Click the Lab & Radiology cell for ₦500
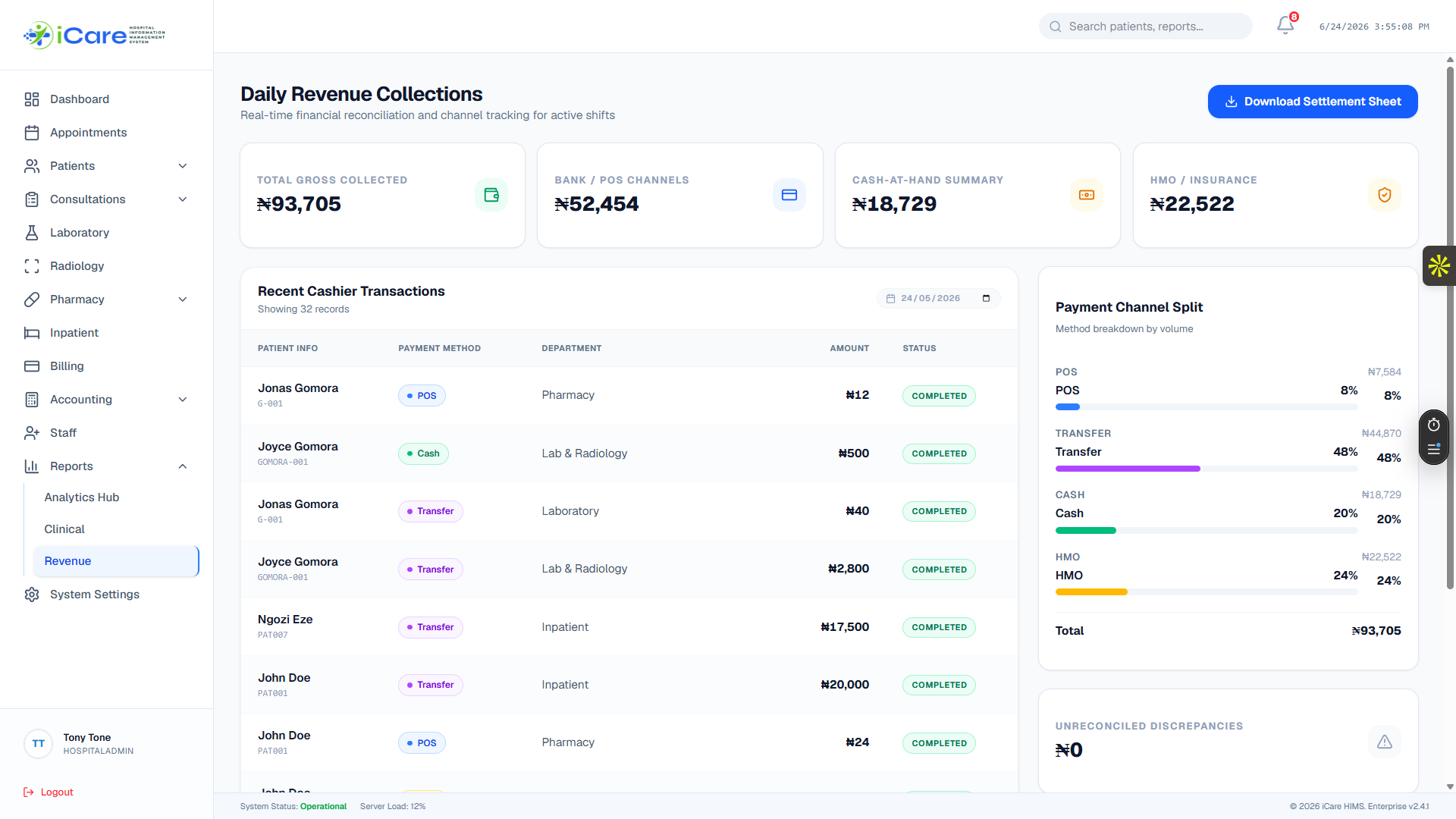This screenshot has height=819, width=1456. pos(585,453)
